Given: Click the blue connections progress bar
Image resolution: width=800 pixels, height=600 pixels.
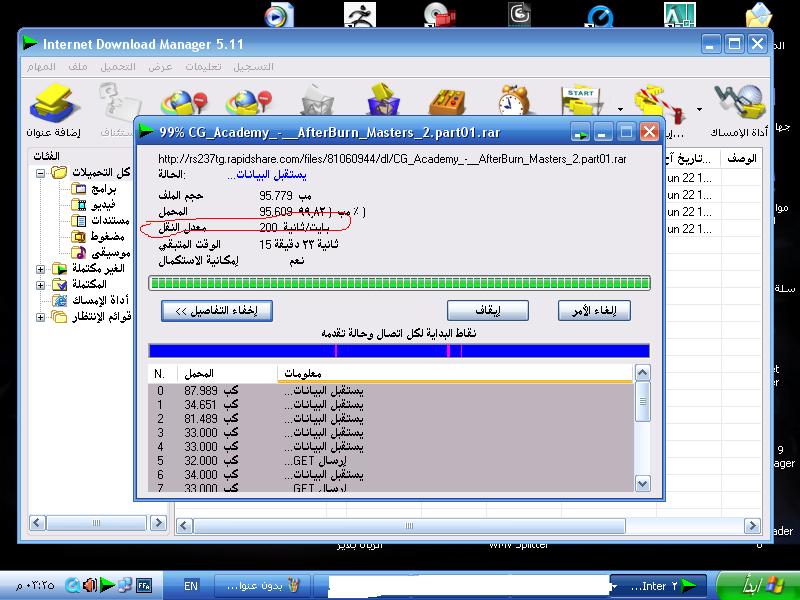Looking at the screenshot, I should tap(399, 351).
